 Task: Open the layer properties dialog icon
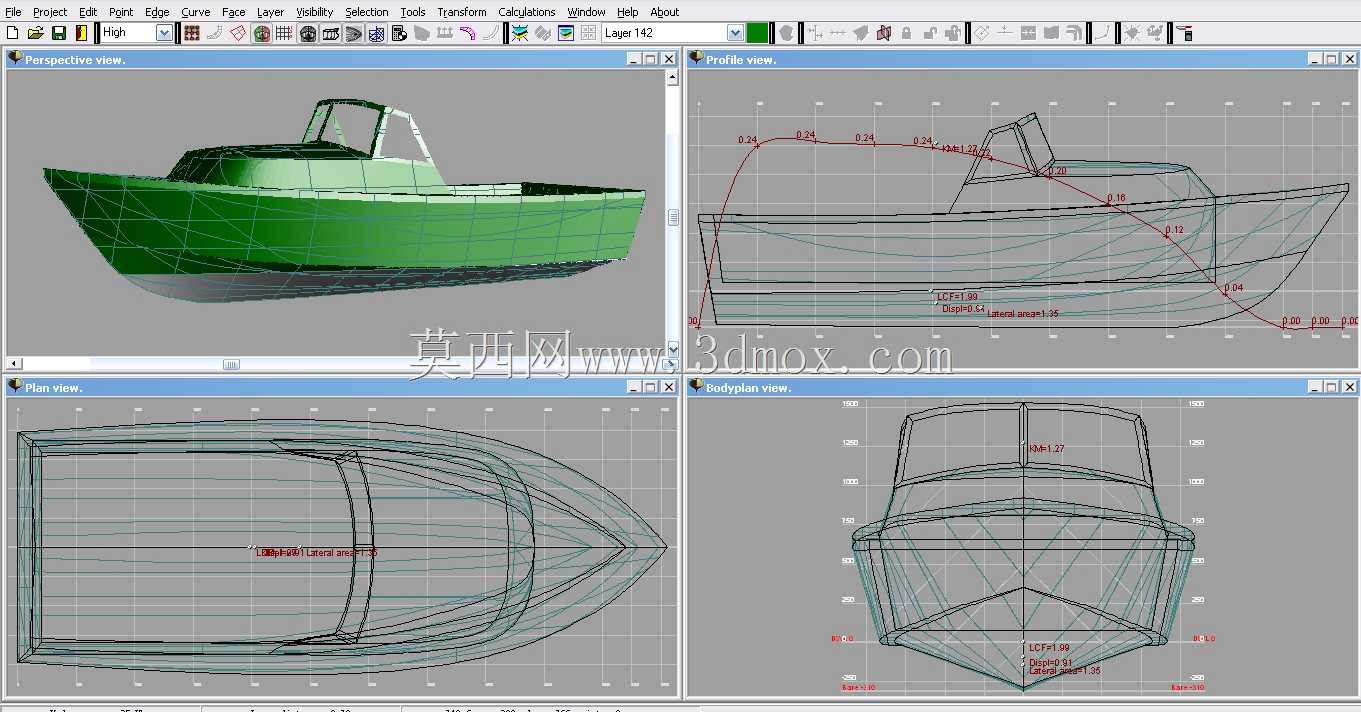pos(566,33)
